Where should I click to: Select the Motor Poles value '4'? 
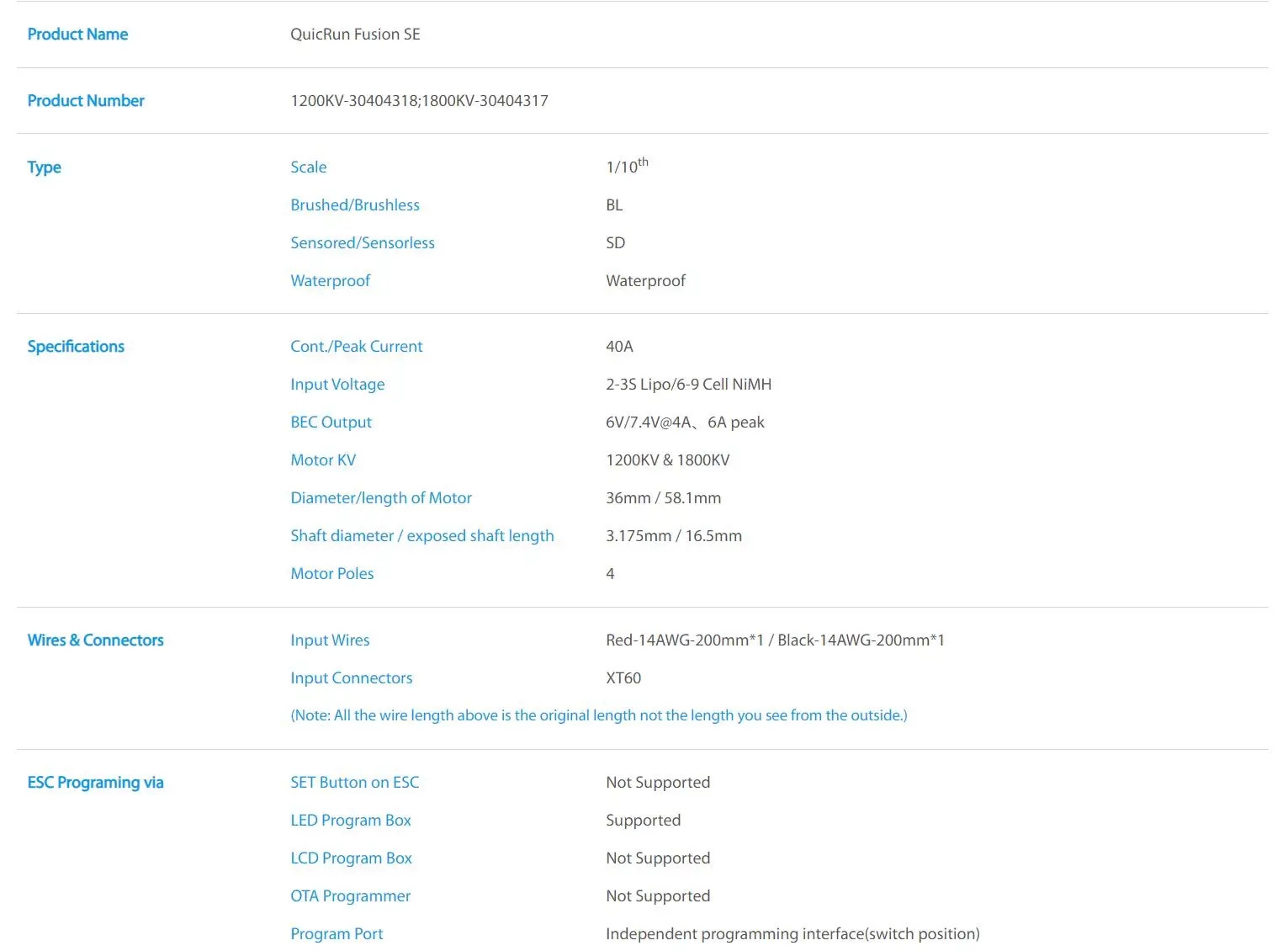coord(610,574)
